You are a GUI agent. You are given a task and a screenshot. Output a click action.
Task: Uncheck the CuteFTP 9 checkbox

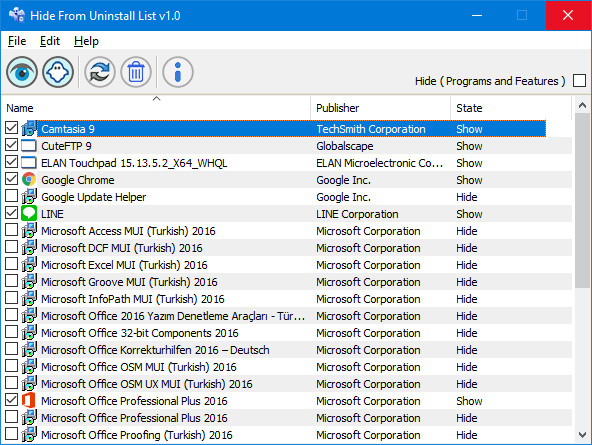(x=11, y=145)
